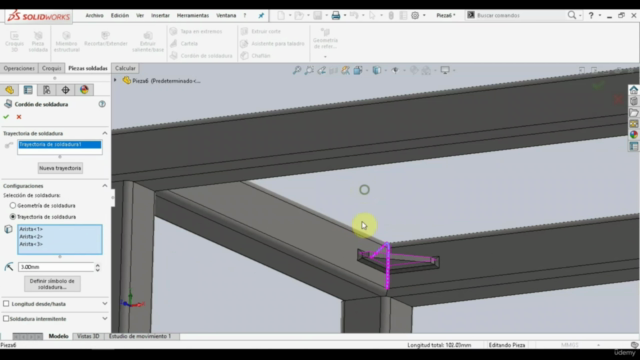Viewport: 640px width, 360px height.
Task: Click the Nueva trayectoria button
Action: click(60, 168)
